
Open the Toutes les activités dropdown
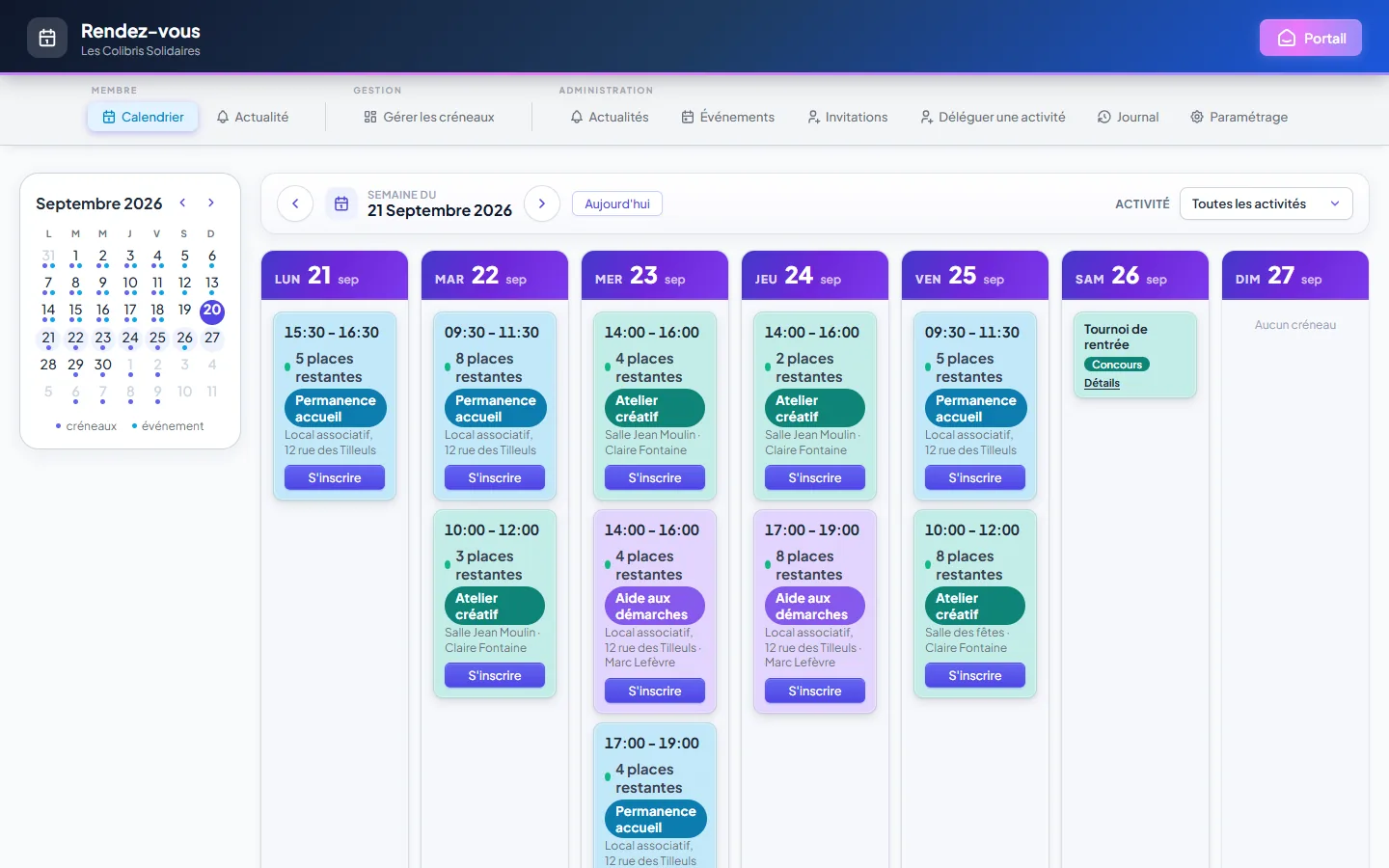click(x=1266, y=203)
